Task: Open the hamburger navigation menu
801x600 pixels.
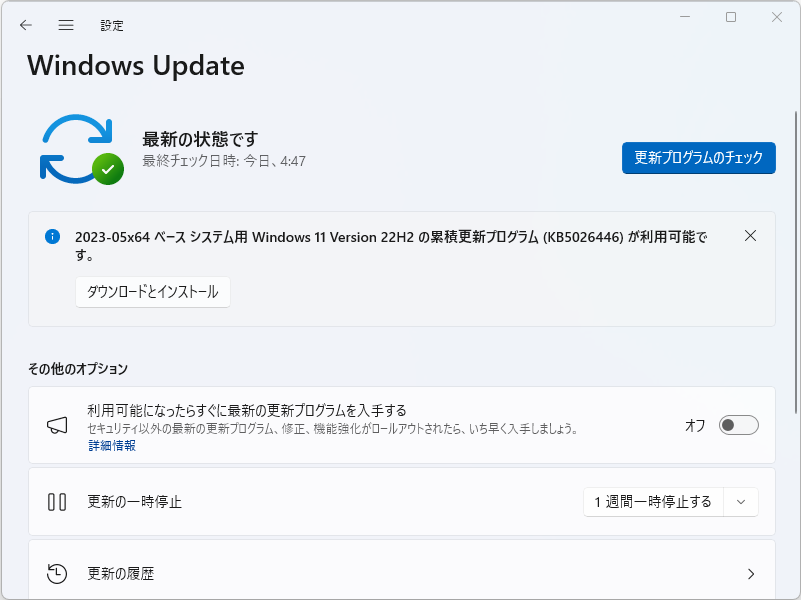Action: [x=65, y=25]
